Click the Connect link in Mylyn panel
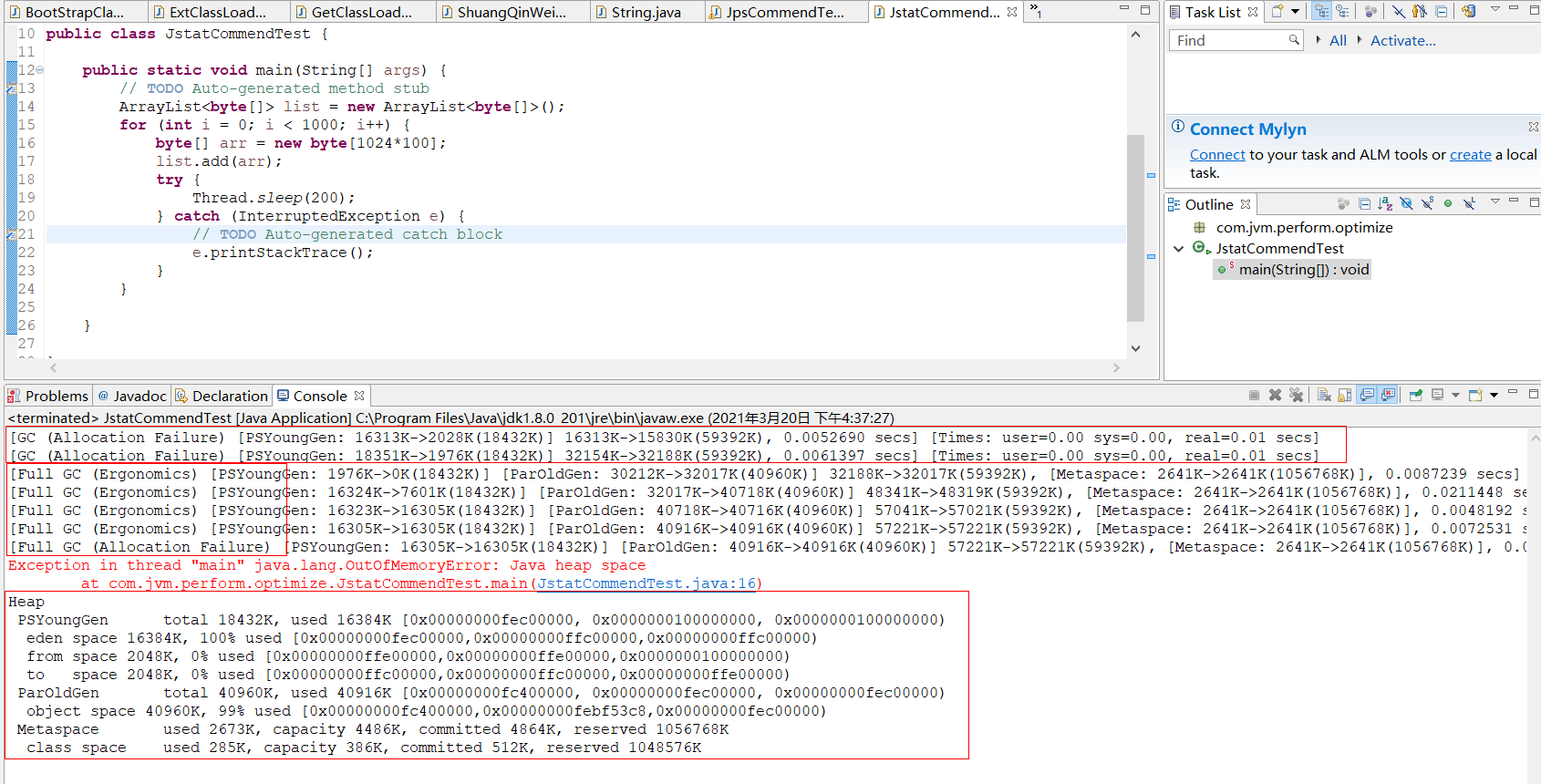 pos(1217,155)
